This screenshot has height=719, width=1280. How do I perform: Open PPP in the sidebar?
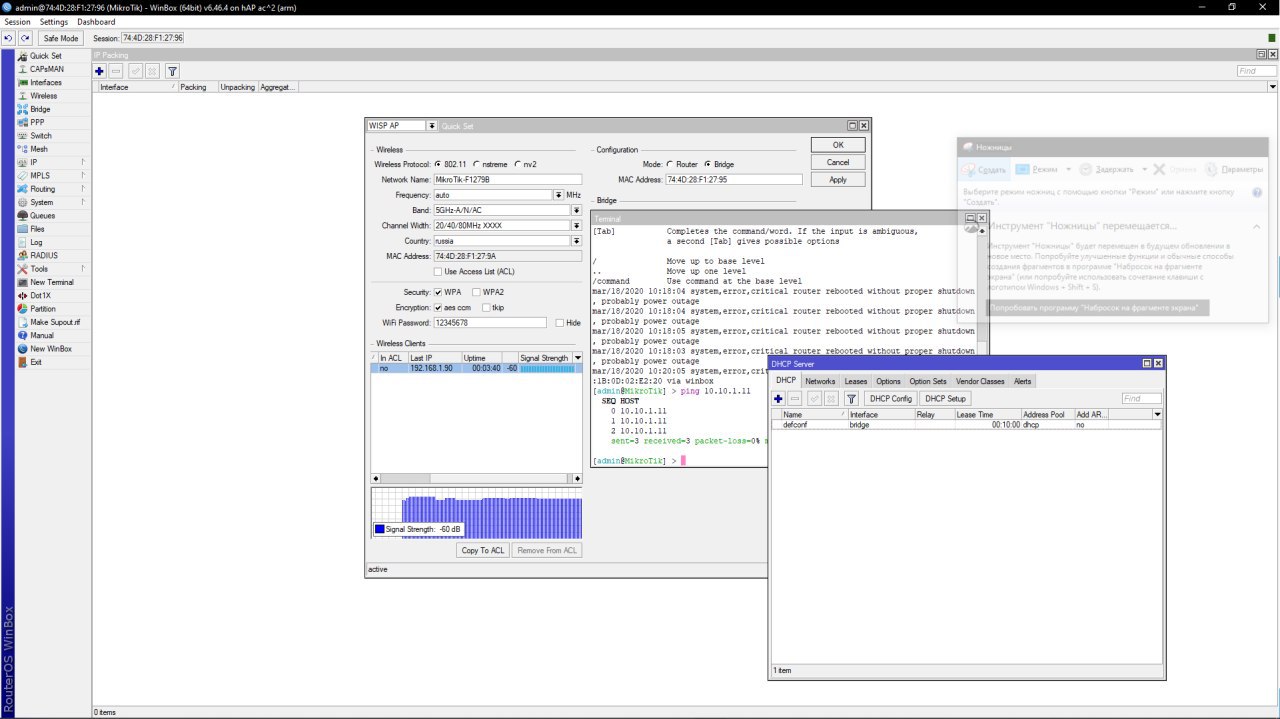pos(37,122)
